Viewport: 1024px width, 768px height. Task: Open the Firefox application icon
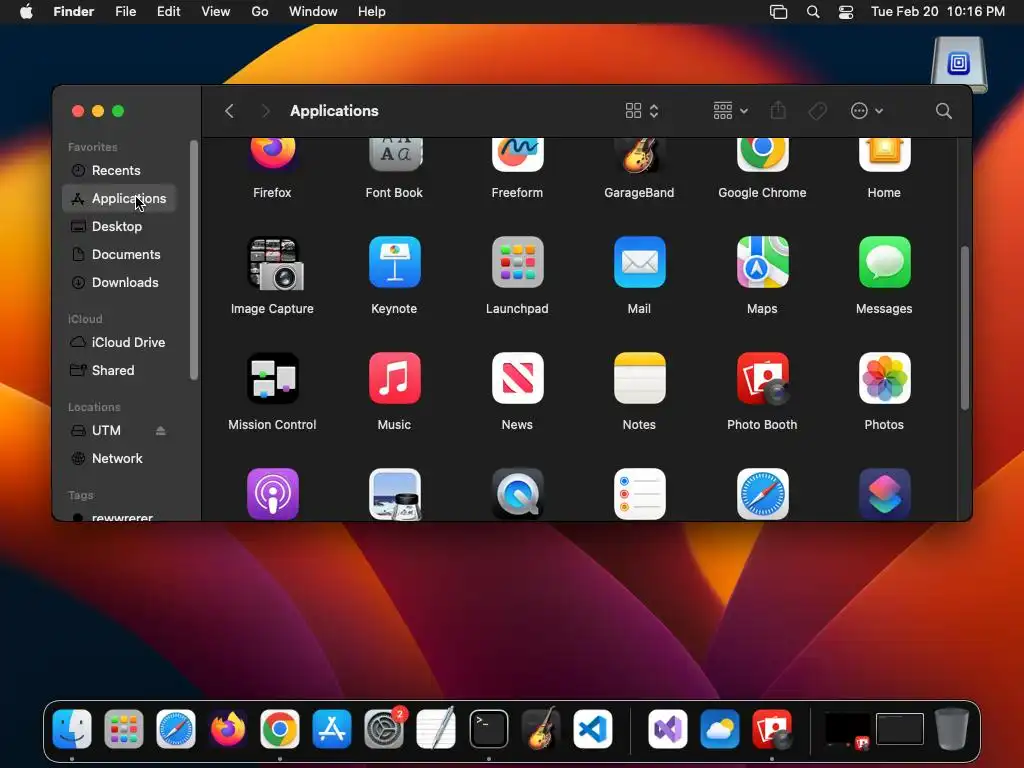click(x=272, y=155)
